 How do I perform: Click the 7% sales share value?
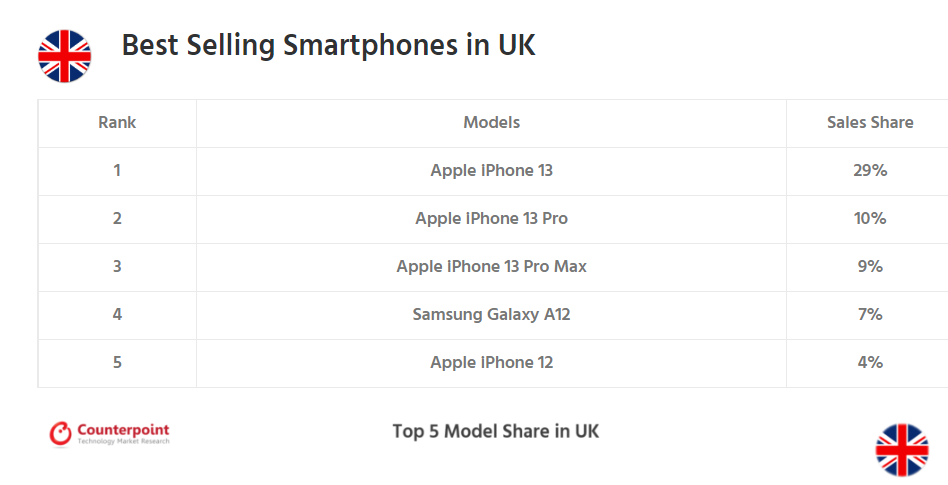click(869, 315)
